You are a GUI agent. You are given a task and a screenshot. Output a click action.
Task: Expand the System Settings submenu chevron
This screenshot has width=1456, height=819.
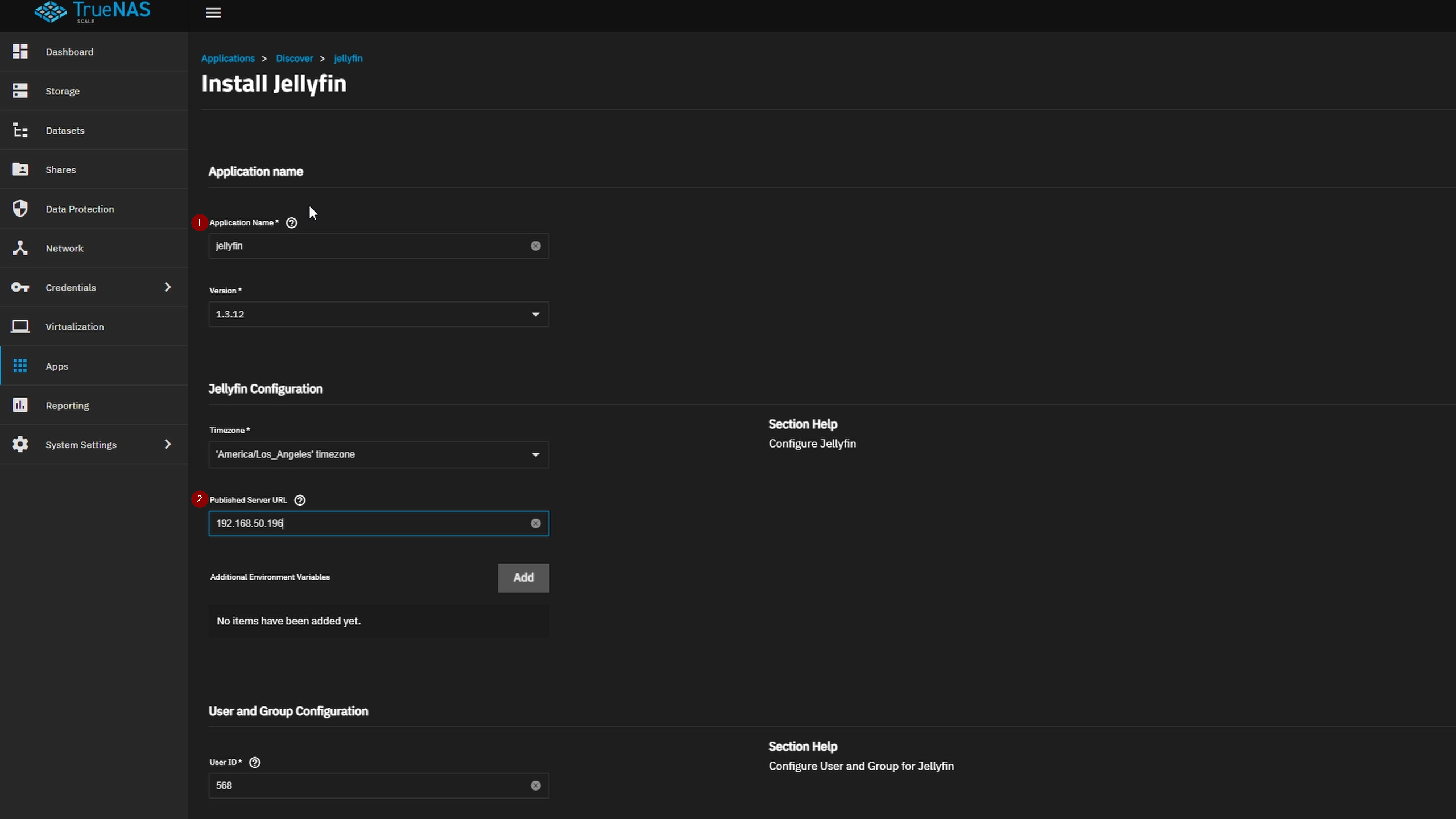[168, 444]
